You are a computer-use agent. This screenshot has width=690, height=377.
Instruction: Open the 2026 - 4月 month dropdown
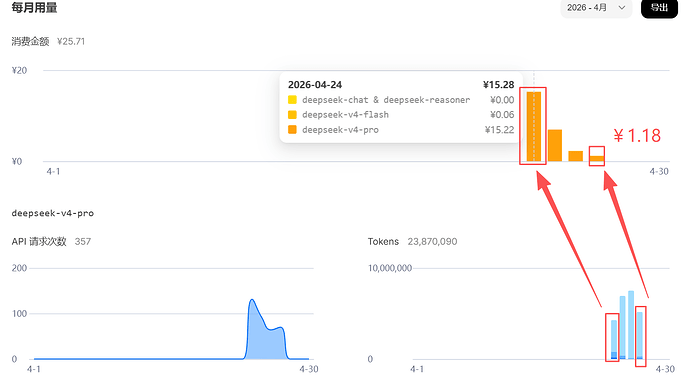[596, 7]
